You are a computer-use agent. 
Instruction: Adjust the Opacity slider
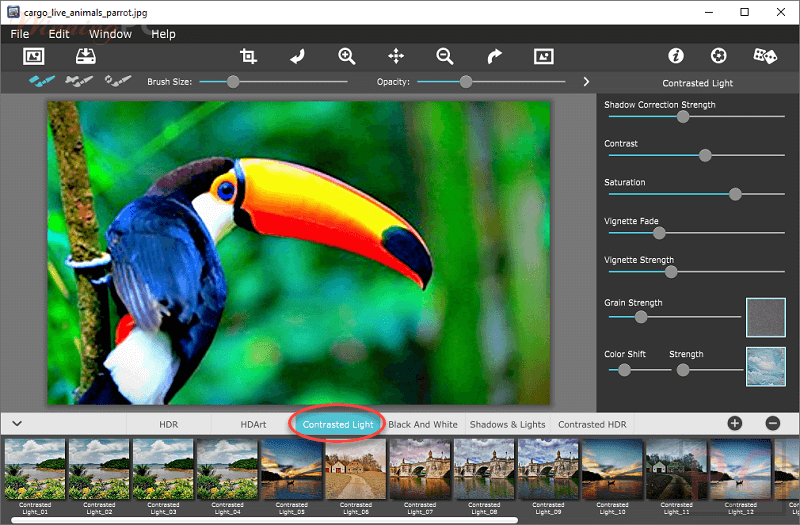point(491,82)
